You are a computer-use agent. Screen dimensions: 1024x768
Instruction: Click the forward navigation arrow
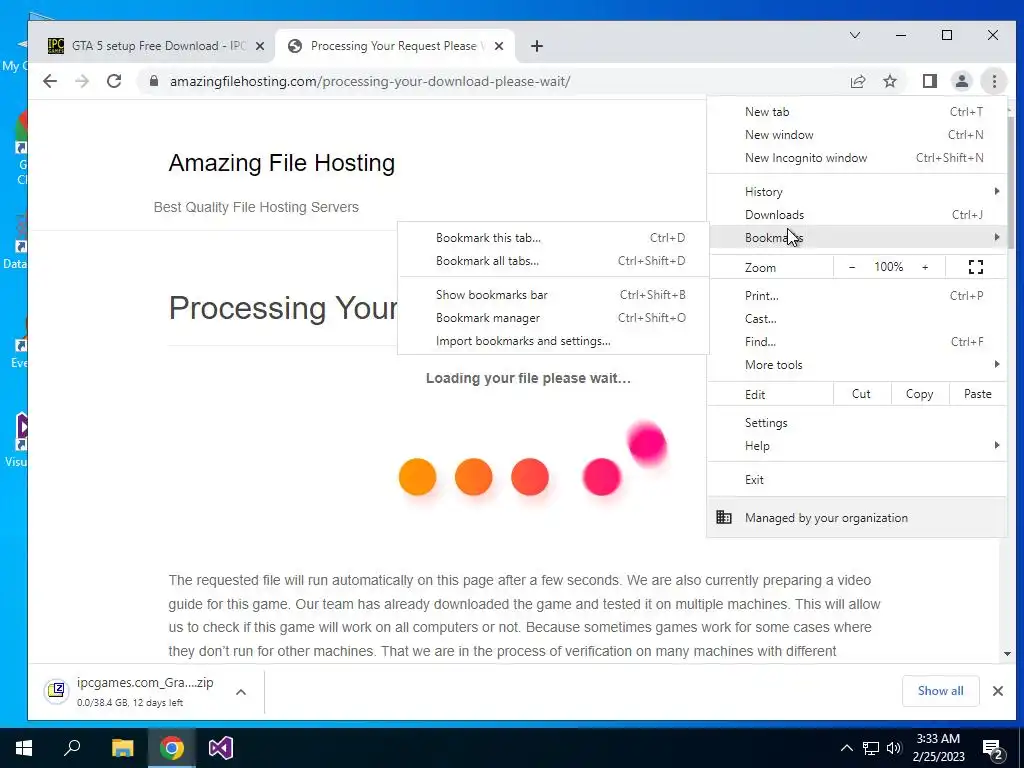82,81
